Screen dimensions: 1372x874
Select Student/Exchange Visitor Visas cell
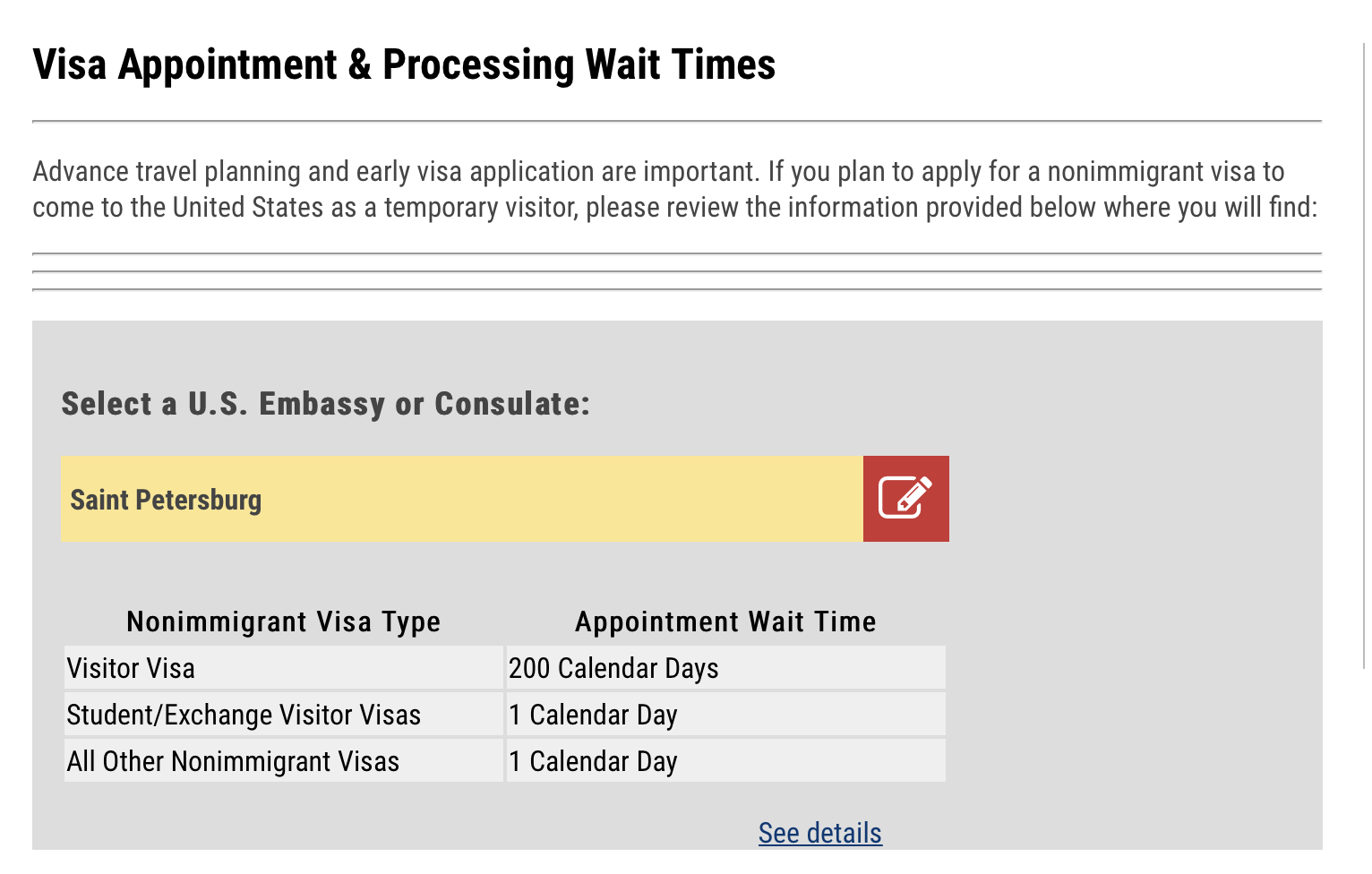283,715
